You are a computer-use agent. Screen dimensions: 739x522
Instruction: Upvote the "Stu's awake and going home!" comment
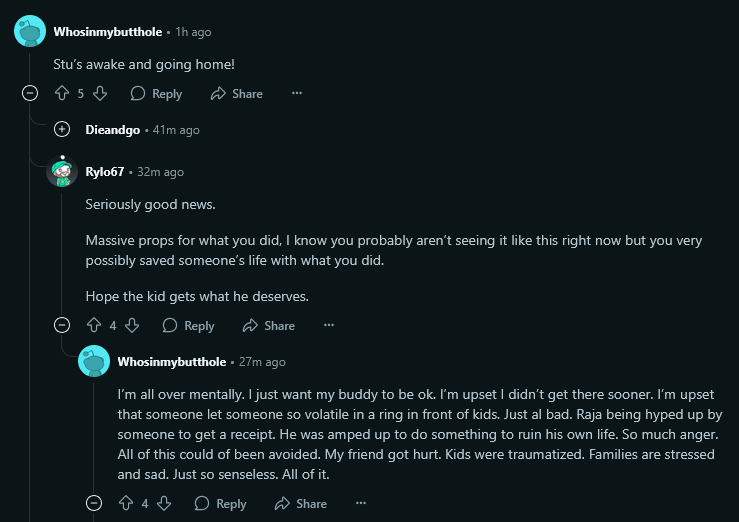point(62,94)
